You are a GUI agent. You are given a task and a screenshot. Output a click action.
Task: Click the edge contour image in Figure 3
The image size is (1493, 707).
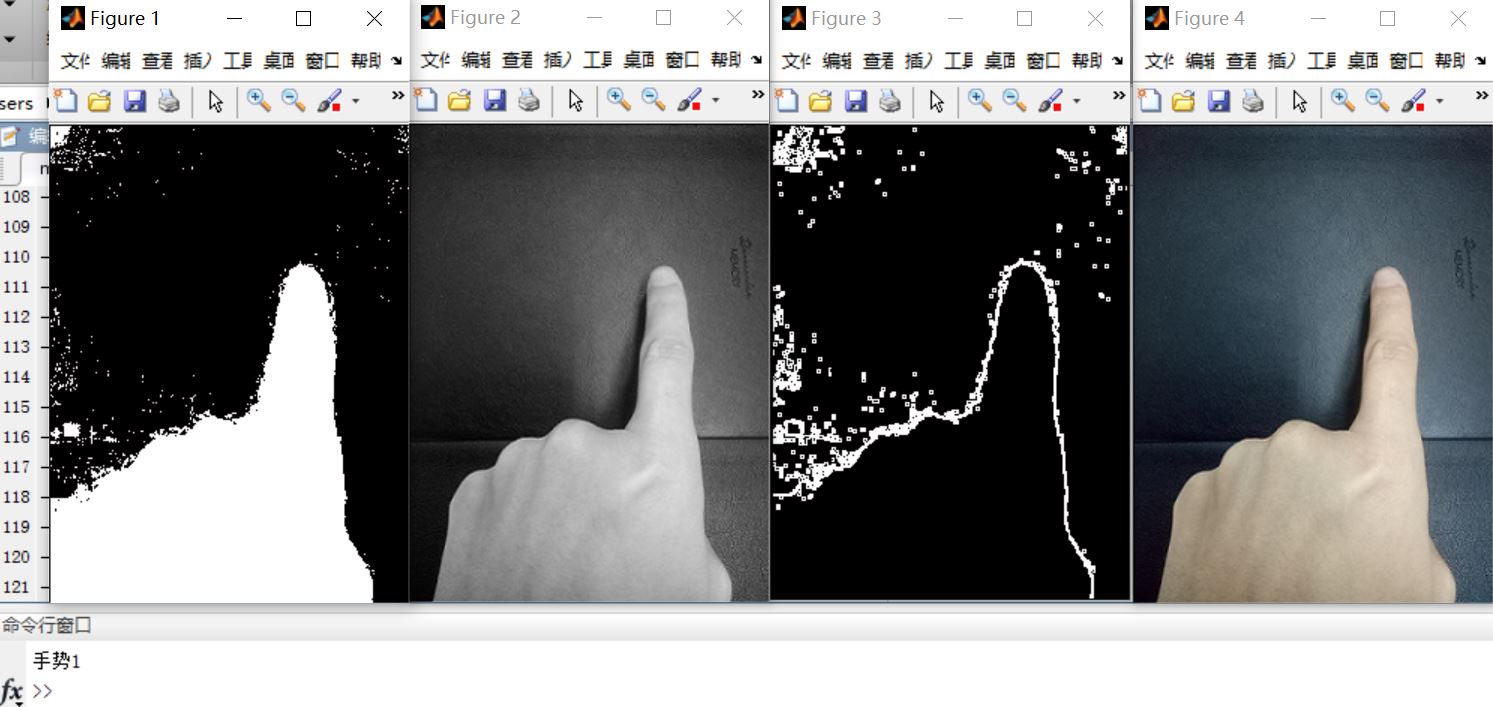coord(950,362)
